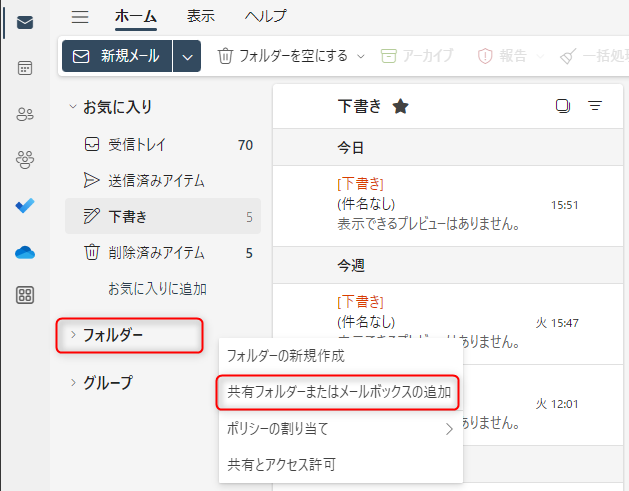Viewport: 629px width, 491px height.
Task: Toggle the hamburger navigation pane button
Action: 81,16
